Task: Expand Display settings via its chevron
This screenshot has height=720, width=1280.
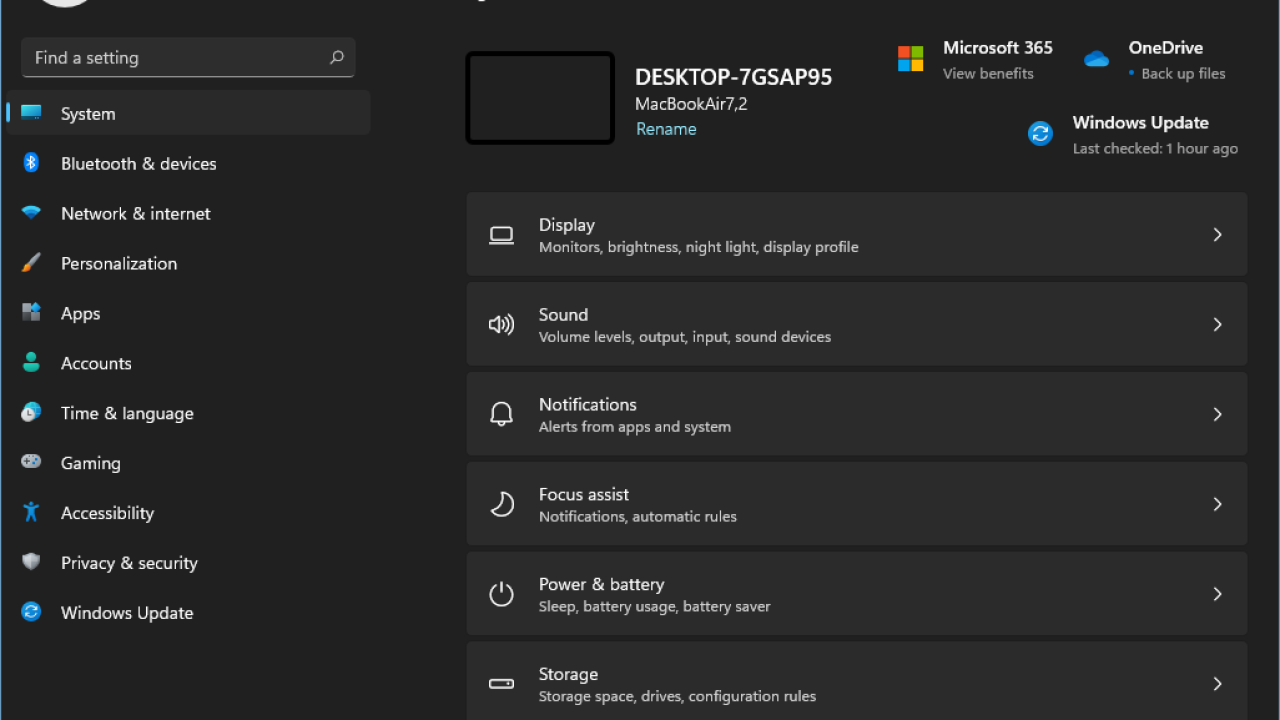Action: (1217, 235)
